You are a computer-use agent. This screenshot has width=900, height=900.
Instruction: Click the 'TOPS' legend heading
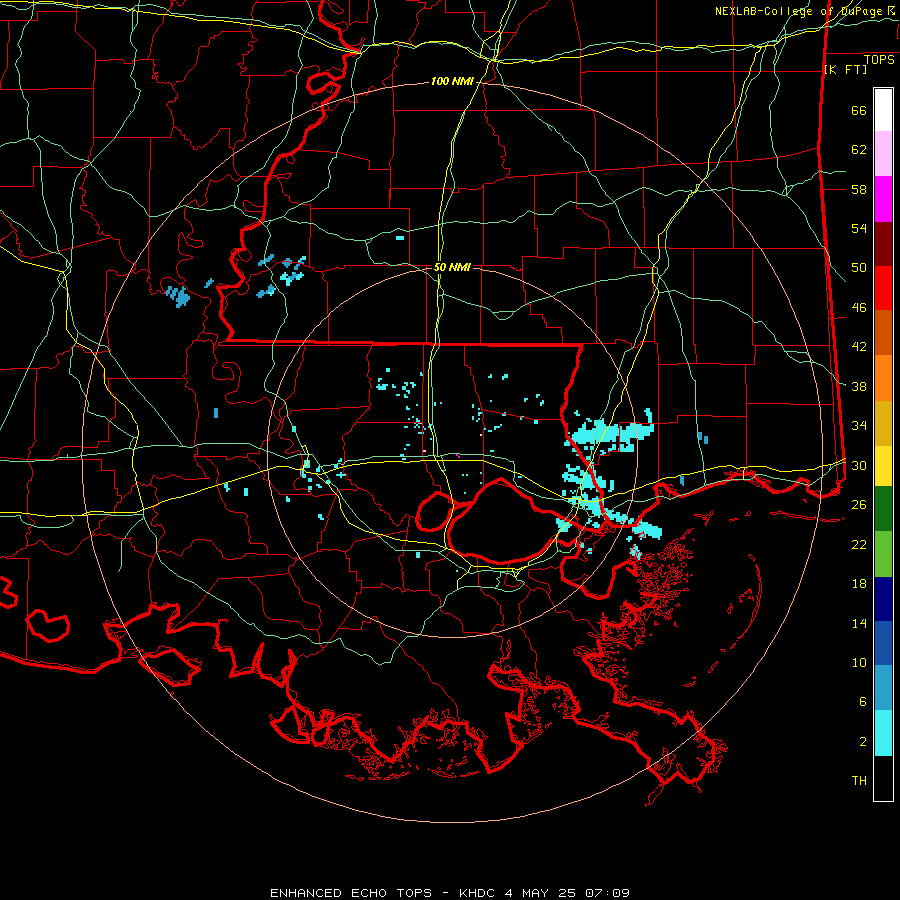click(879, 60)
